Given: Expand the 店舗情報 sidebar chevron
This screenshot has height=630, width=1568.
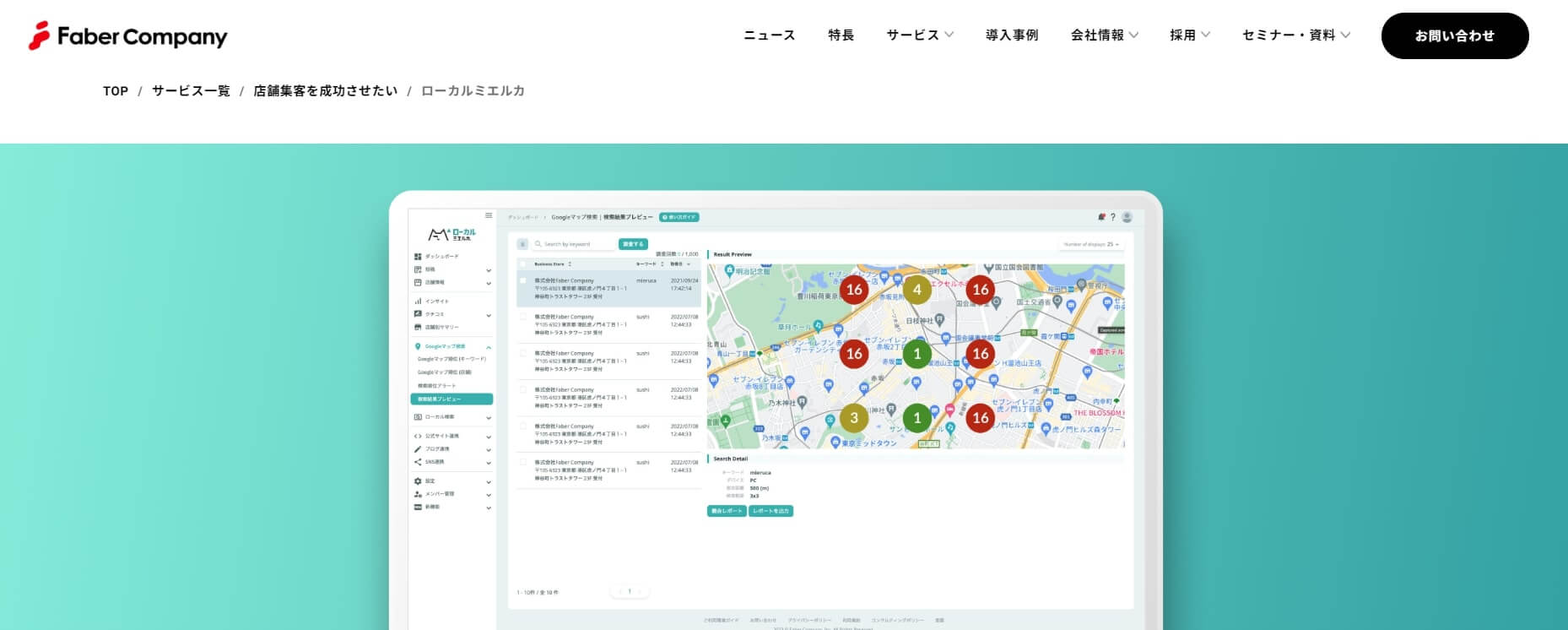Looking at the screenshot, I should click(x=489, y=283).
